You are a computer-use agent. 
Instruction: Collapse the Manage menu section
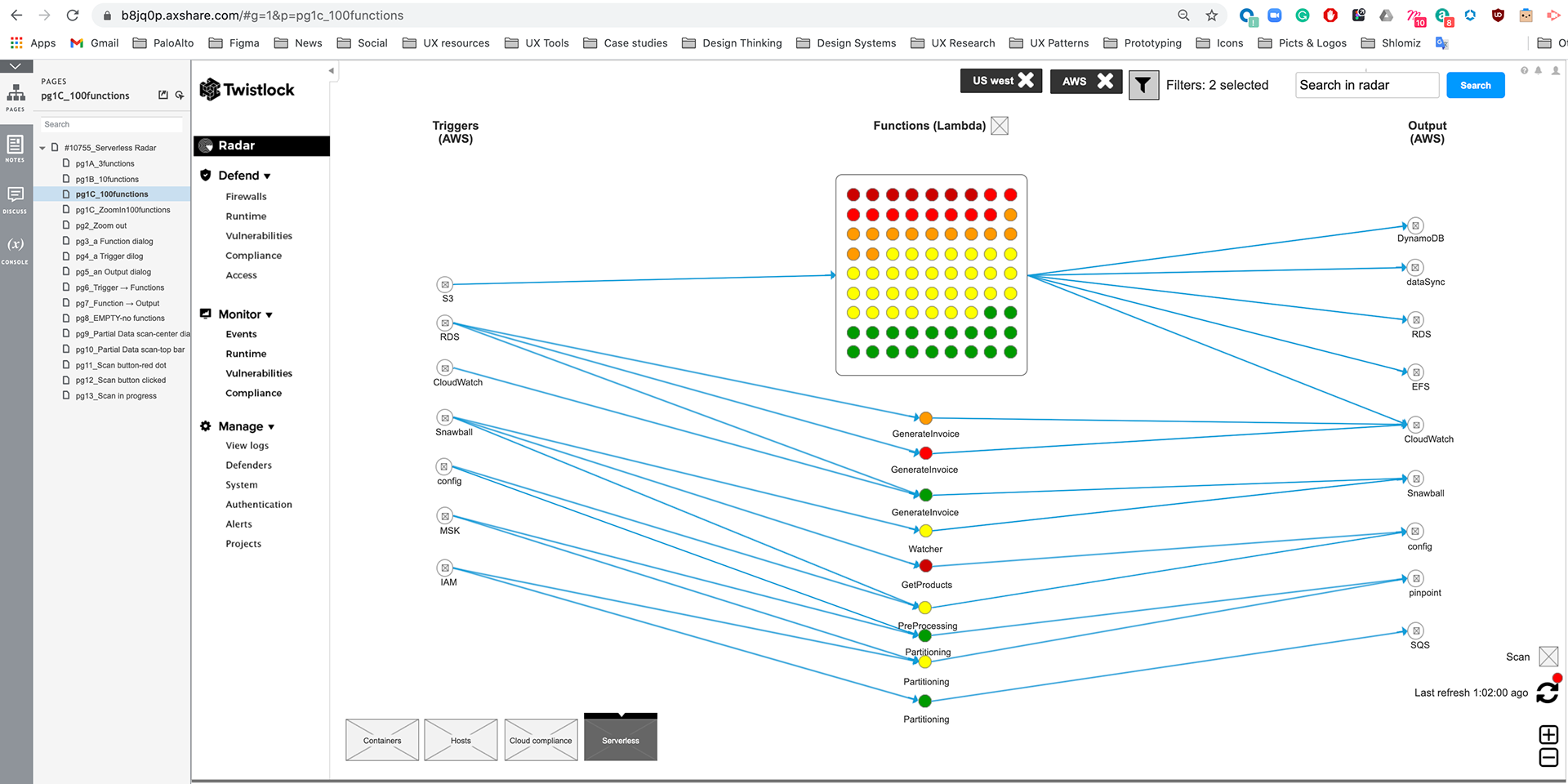pyautogui.click(x=271, y=427)
